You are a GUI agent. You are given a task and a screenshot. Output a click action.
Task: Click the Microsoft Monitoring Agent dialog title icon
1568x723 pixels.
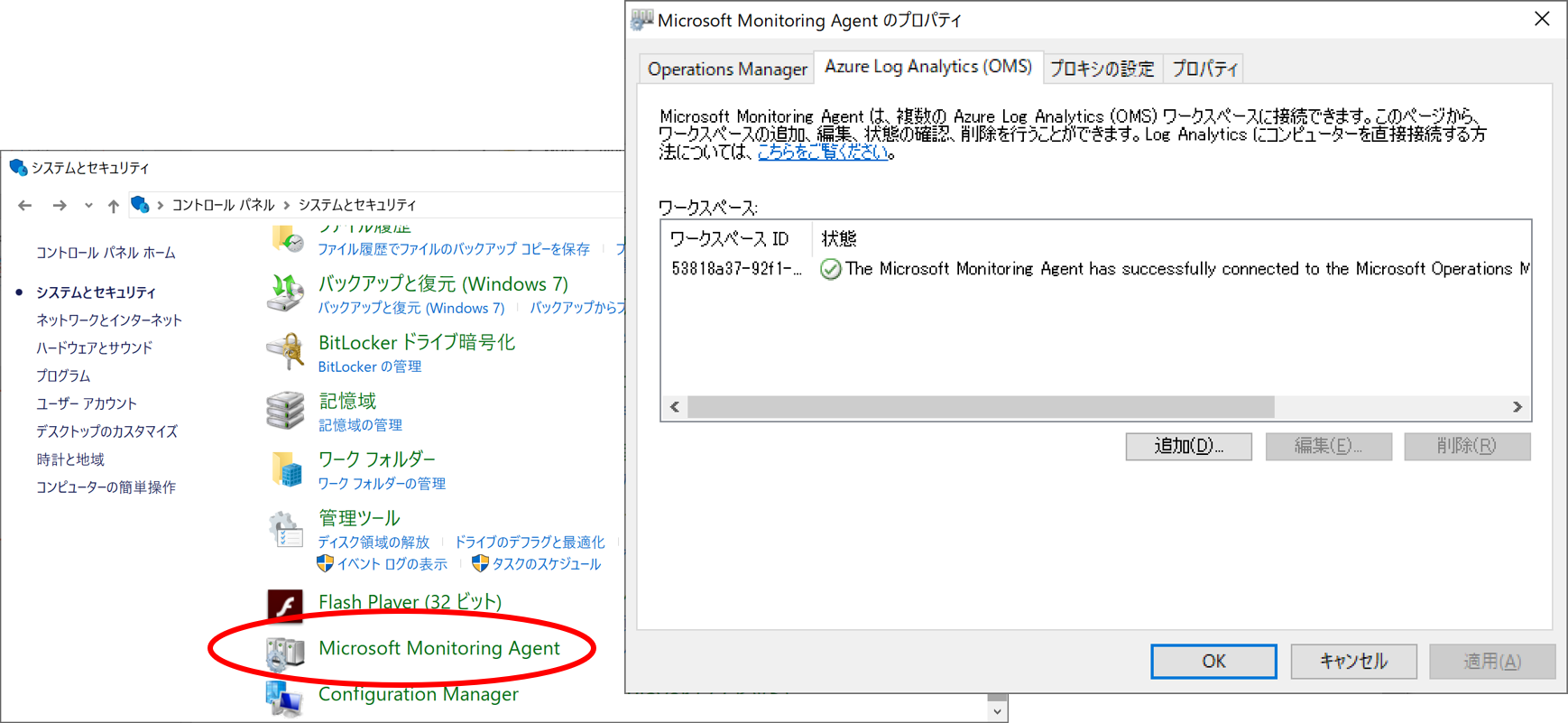coord(641,19)
